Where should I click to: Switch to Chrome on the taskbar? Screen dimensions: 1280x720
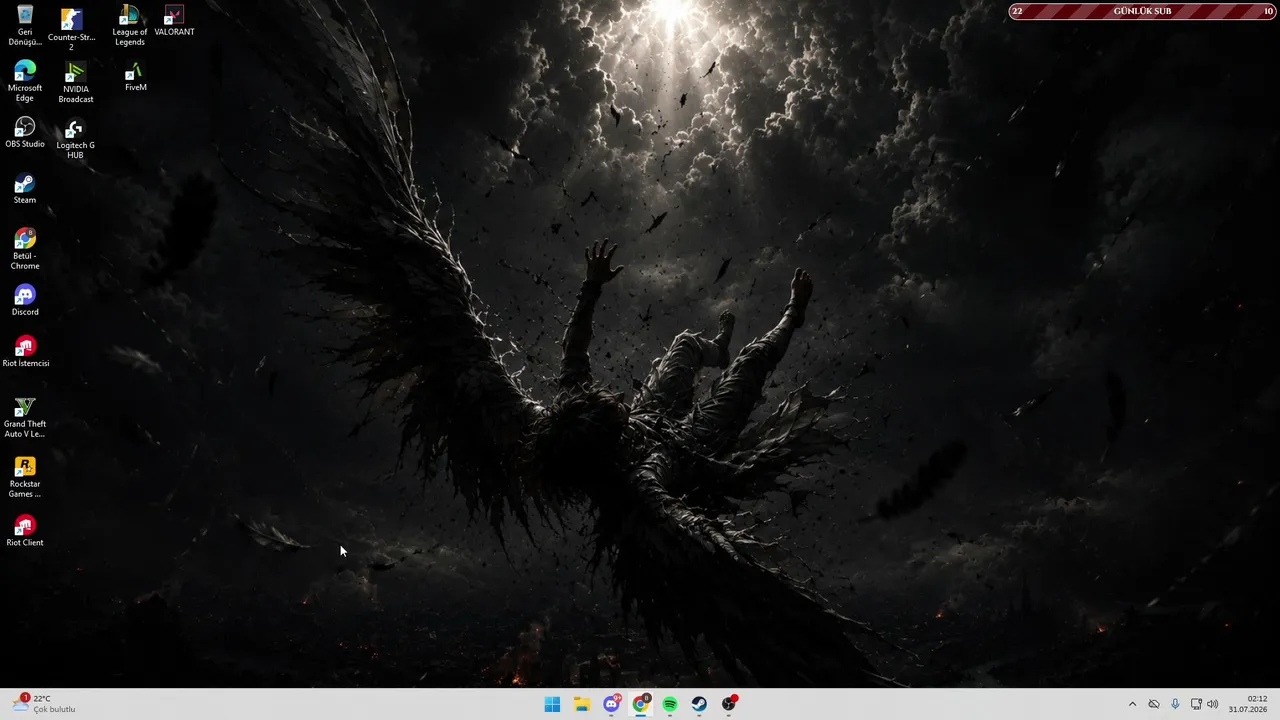click(641, 704)
